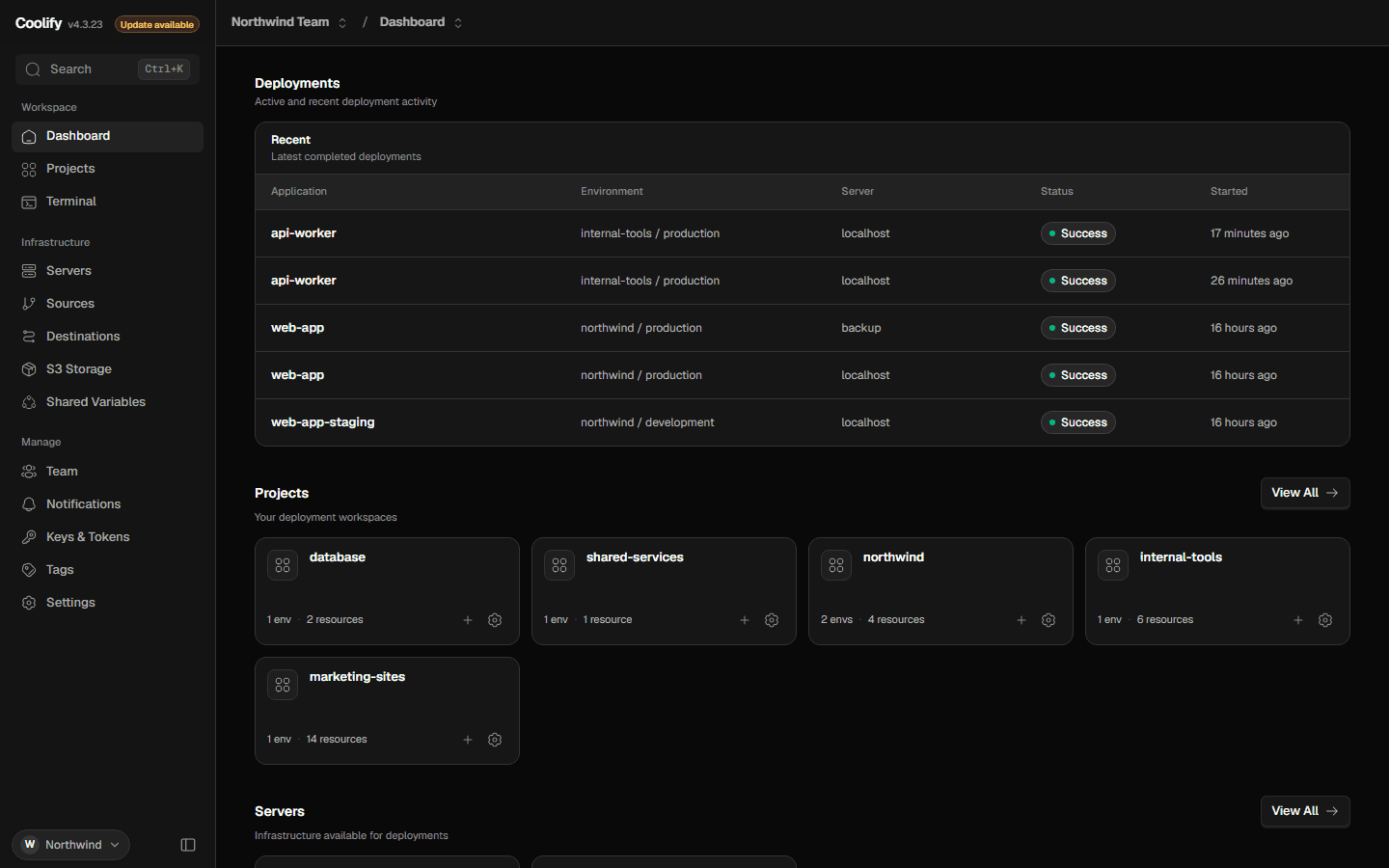Open Shared Variables page
Image resolution: width=1389 pixels, height=868 pixels.
tap(107, 402)
